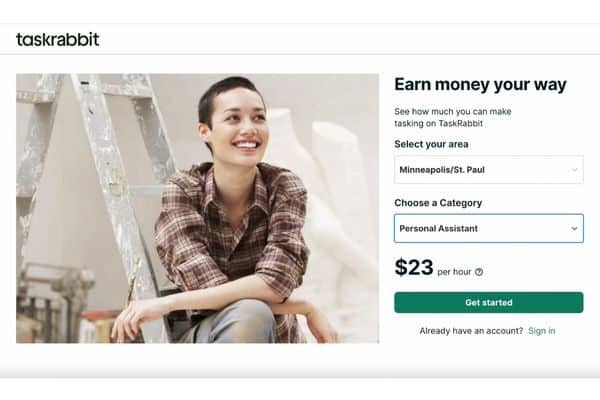The image size is (600, 400).
Task: Click the chevron arrow in the area selector
Action: 574,170
